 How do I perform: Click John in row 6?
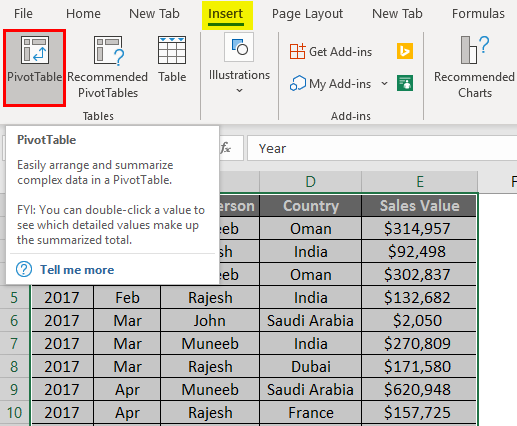210,320
